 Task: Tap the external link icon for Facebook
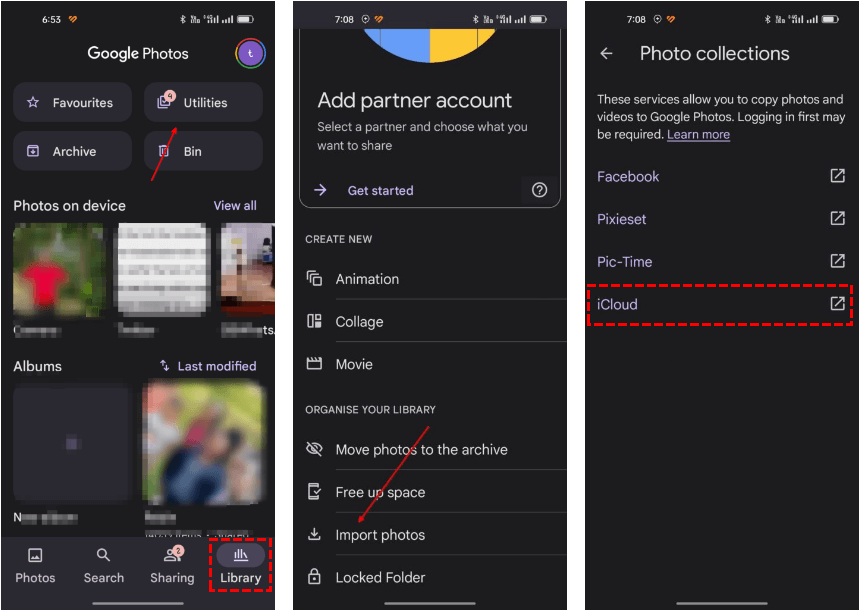point(838,176)
